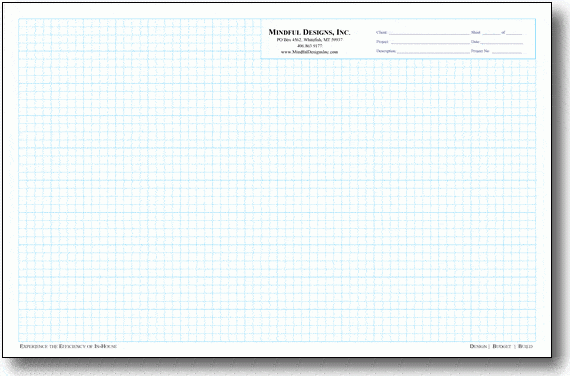Click the "Budget" word in the footer
This screenshot has height=376, width=570.
pyautogui.click(x=502, y=346)
